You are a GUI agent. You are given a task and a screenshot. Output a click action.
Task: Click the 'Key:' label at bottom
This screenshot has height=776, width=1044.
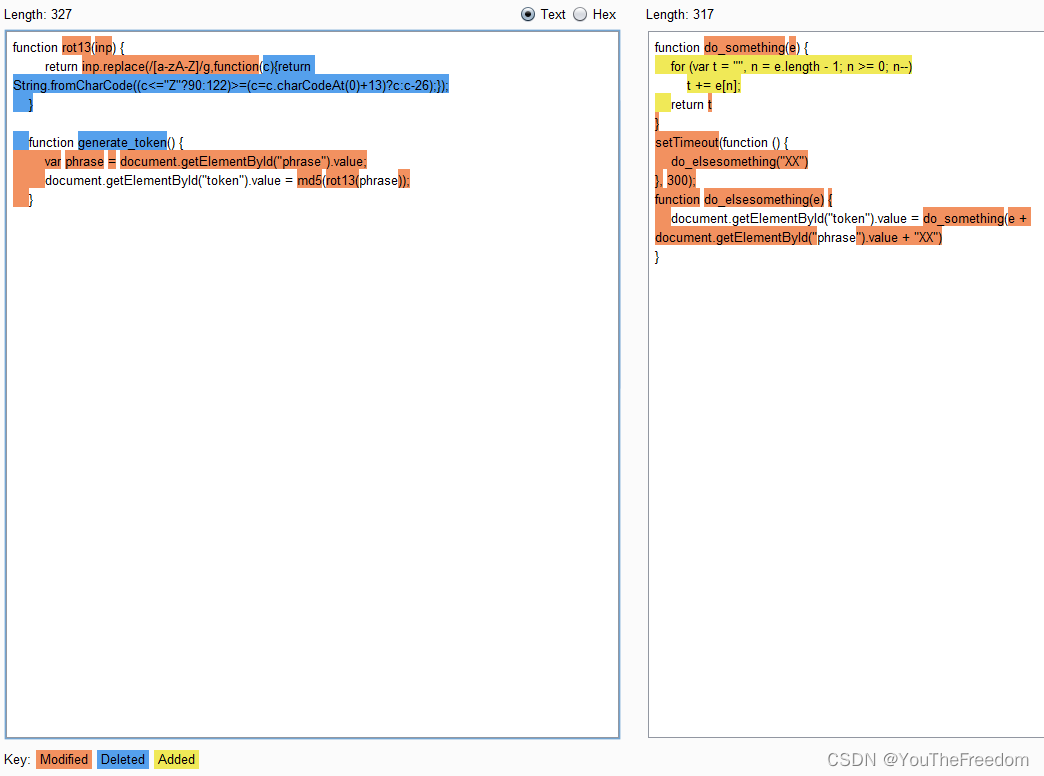[x=17, y=759]
